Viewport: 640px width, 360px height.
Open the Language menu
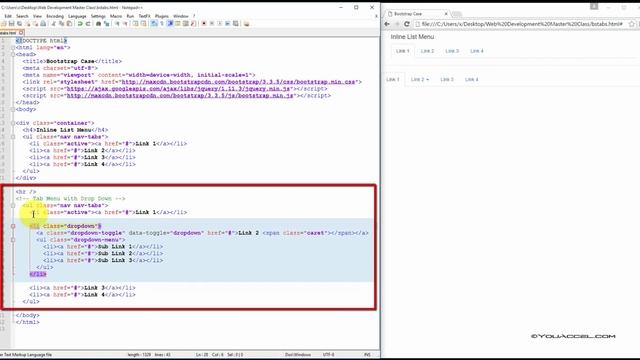[x=77, y=16]
